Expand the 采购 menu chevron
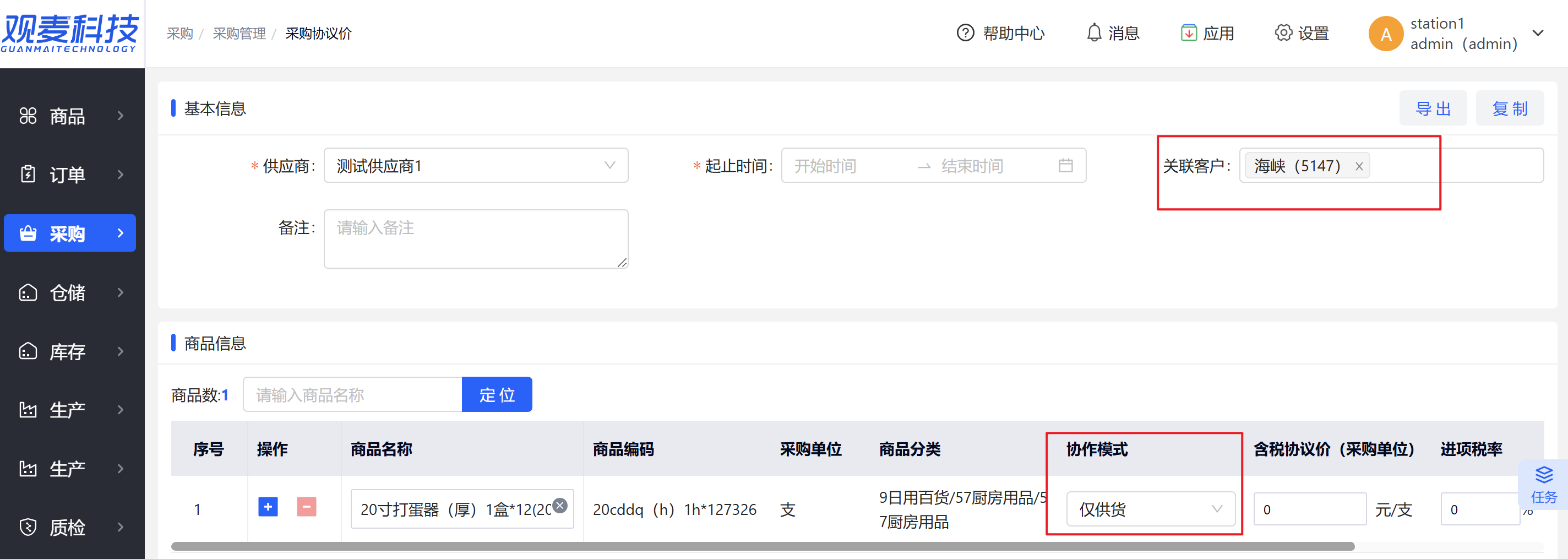Screen dimensions: 1568x559 (x=121, y=232)
